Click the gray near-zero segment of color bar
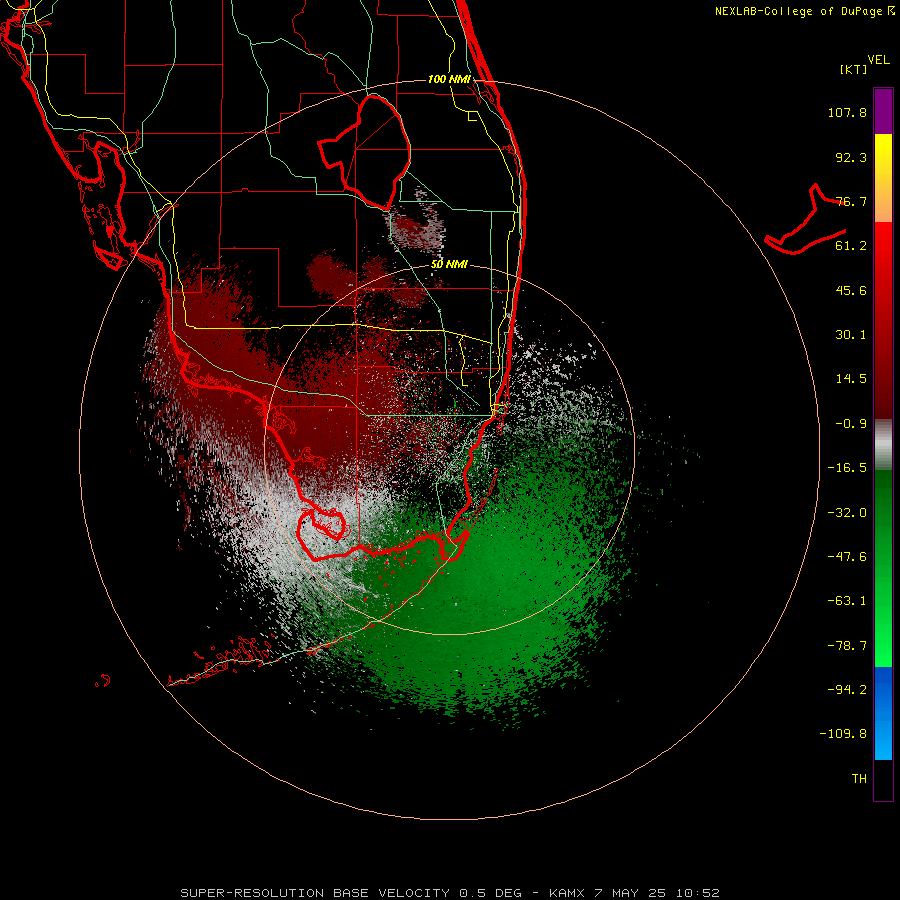Screen dimensions: 900x900 pos(883,442)
